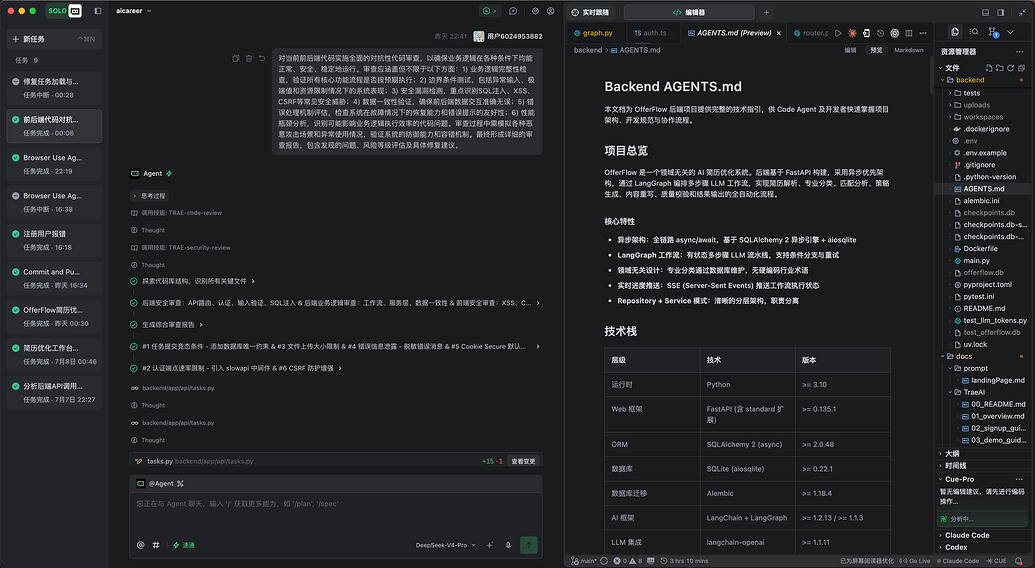Click the Markdown language label
This screenshot has height=568, width=1035.
908,50
